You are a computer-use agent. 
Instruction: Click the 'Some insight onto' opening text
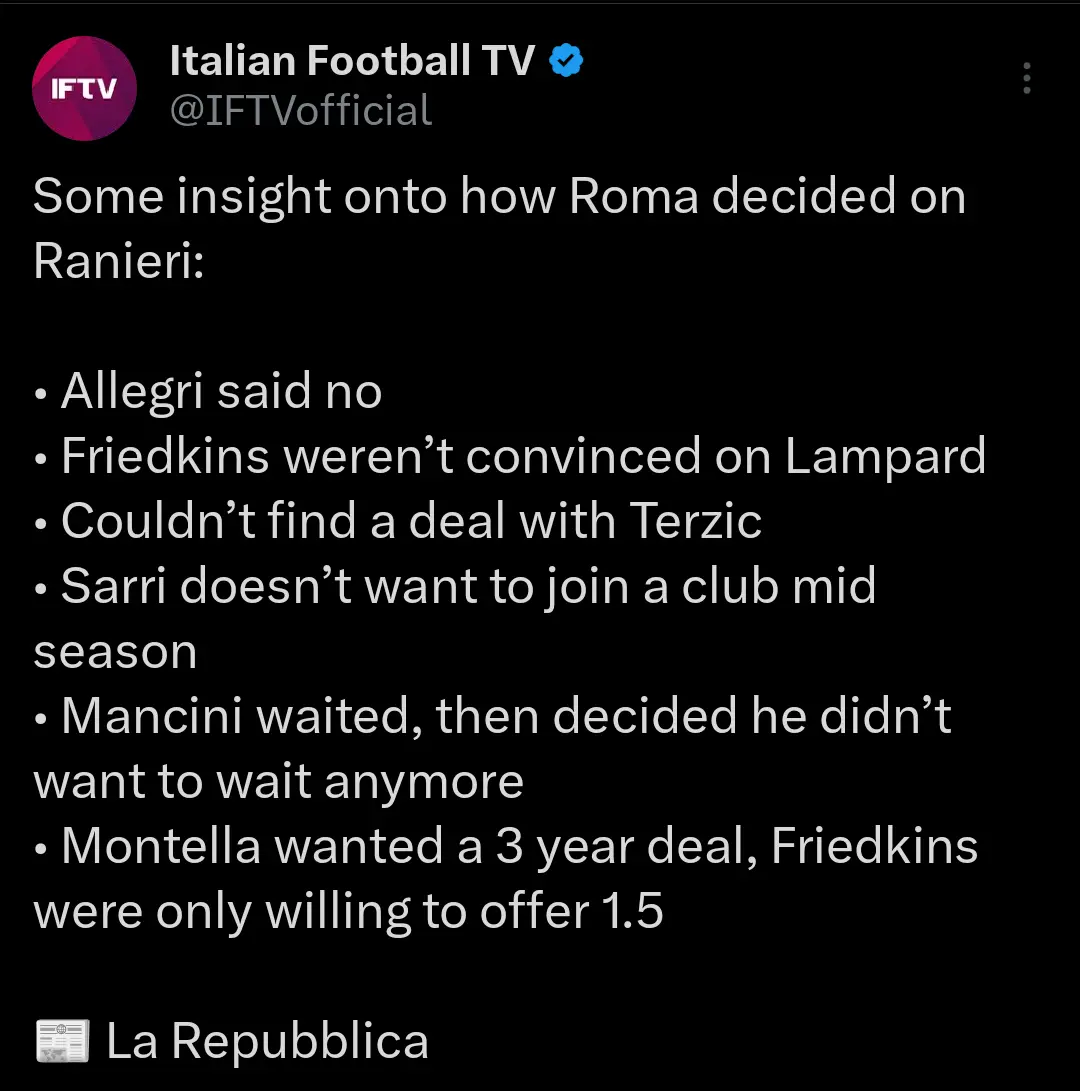click(x=238, y=196)
